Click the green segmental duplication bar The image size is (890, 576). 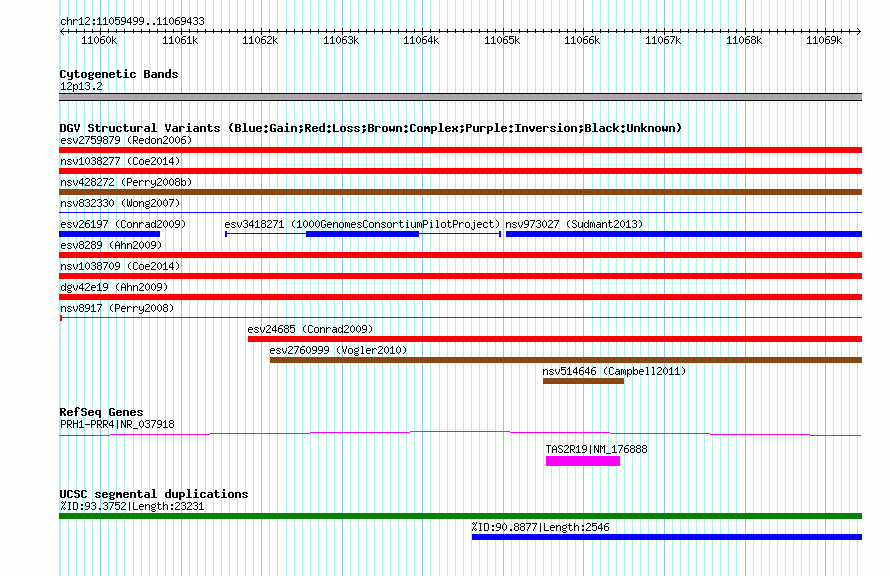click(x=460, y=516)
